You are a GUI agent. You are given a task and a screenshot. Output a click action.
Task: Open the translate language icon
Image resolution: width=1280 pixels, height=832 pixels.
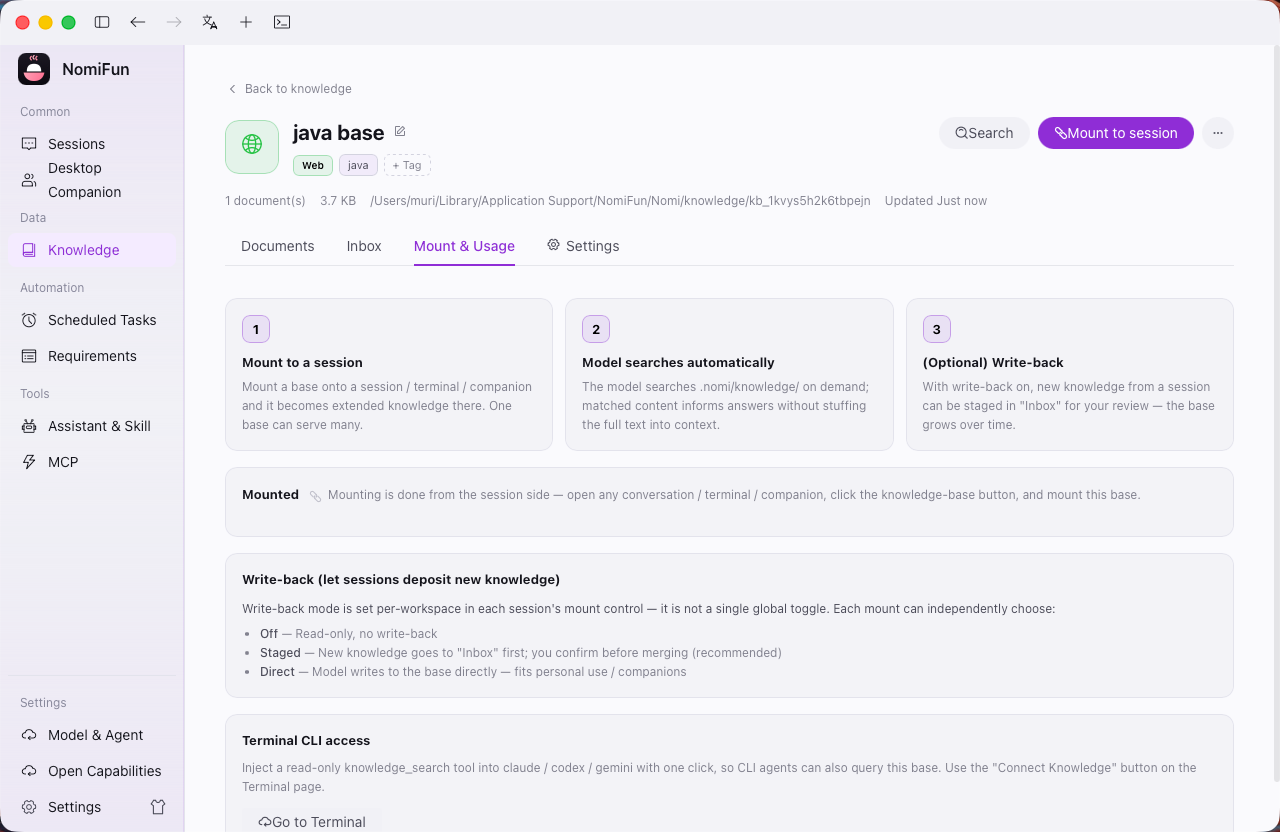pyautogui.click(x=210, y=22)
